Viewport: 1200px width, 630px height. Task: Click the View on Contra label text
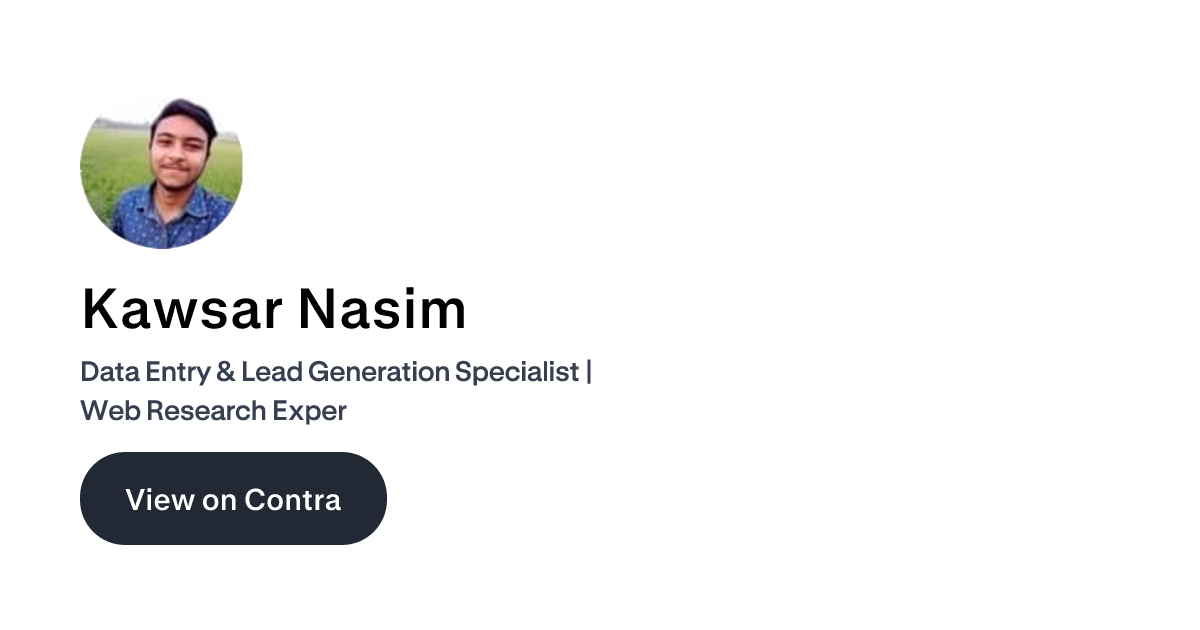[233, 498]
